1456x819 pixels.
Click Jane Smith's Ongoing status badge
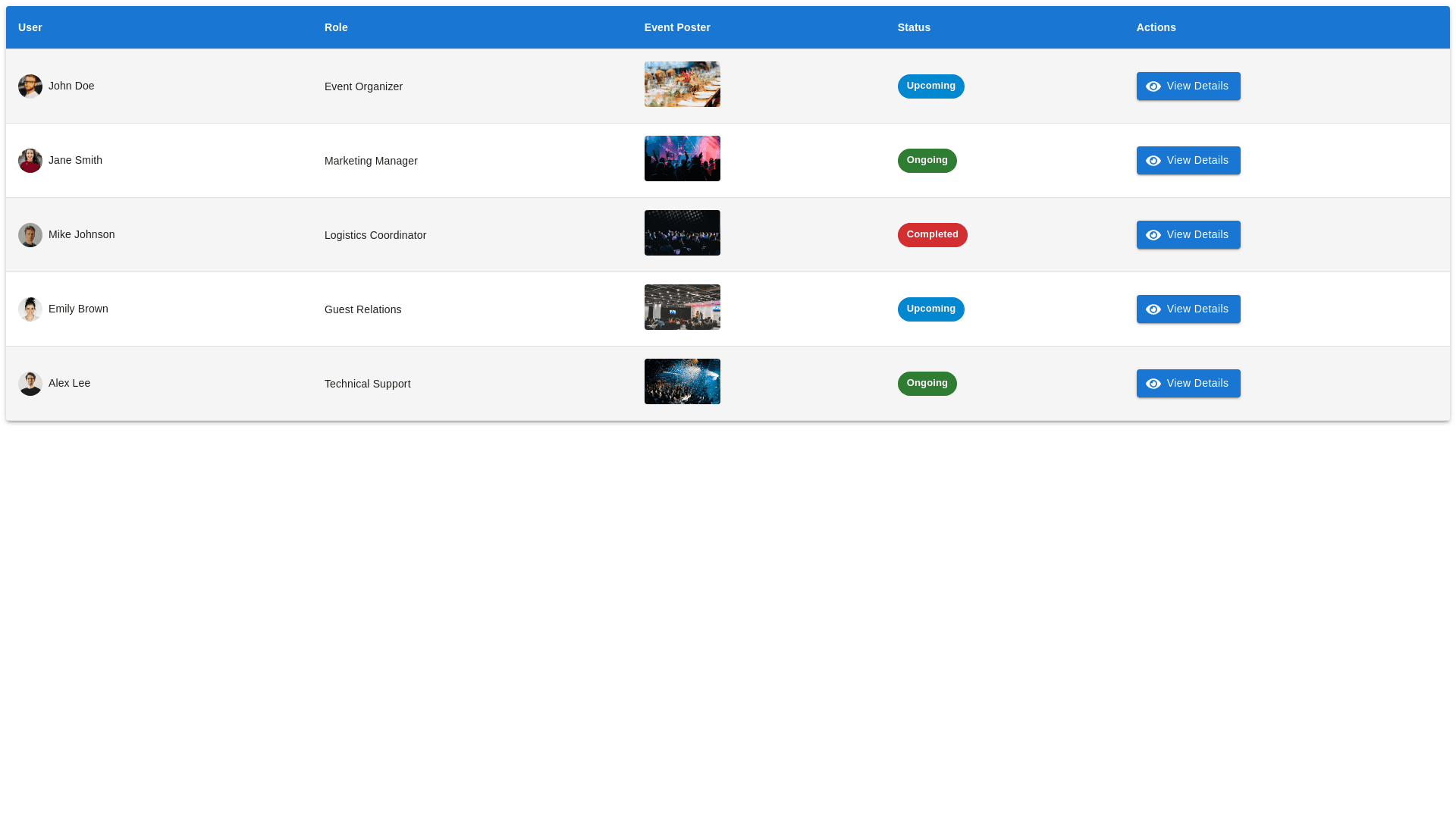(x=927, y=161)
